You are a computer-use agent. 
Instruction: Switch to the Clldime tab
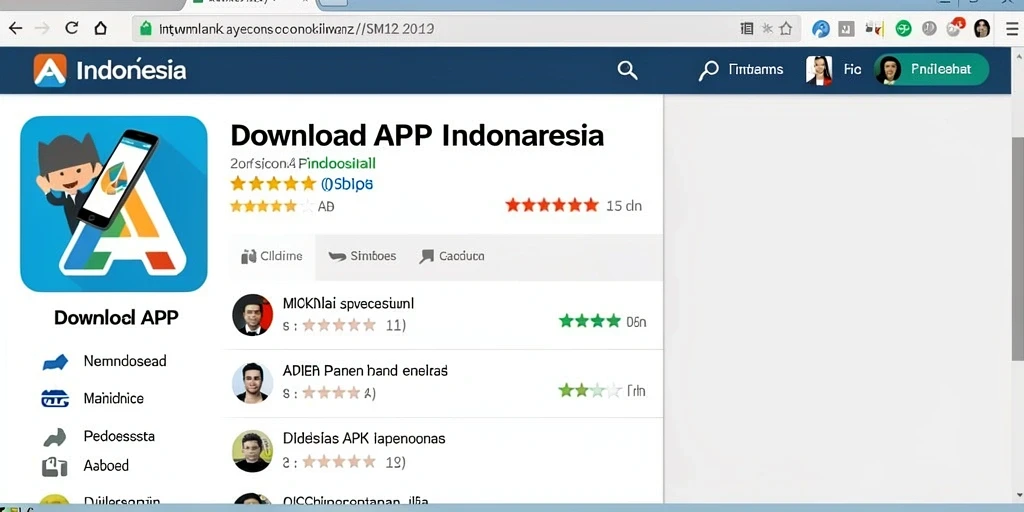pyautogui.click(x=272, y=257)
